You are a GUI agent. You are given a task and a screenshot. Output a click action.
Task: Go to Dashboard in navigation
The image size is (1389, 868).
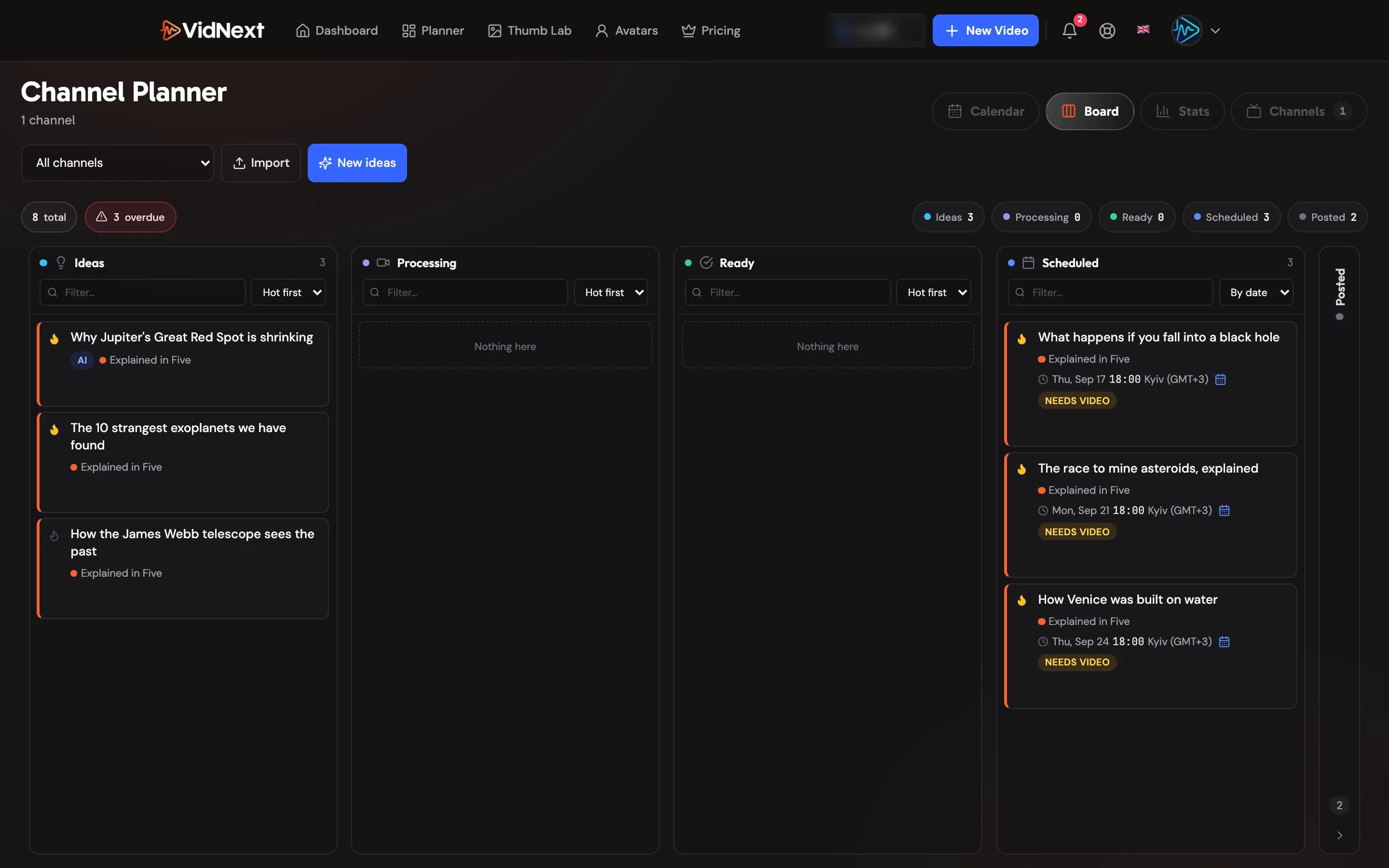(x=336, y=30)
